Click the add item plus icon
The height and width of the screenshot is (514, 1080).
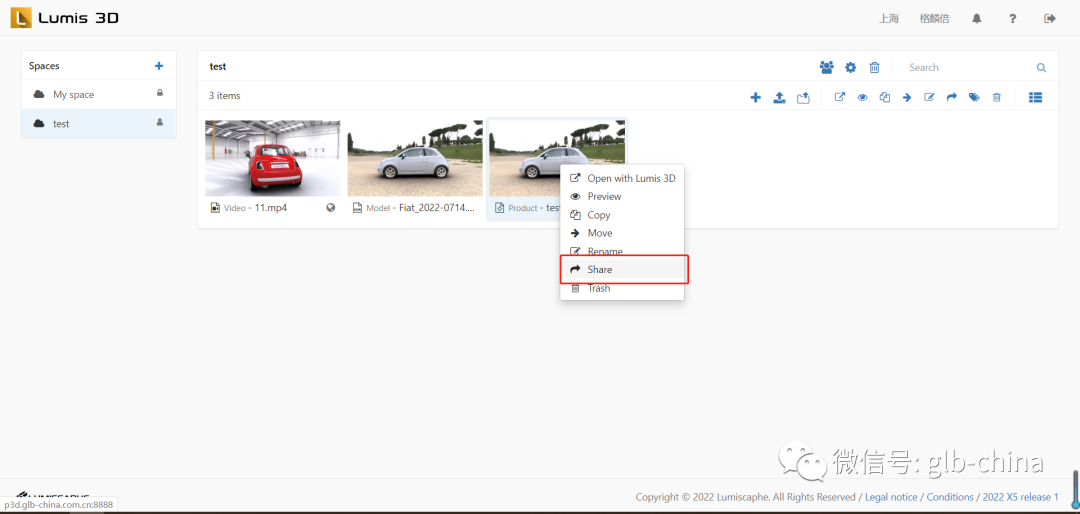coord(756,98)
